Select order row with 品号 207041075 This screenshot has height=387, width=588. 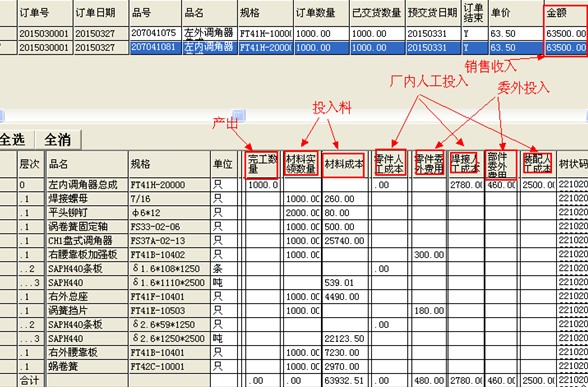[294, 34]
